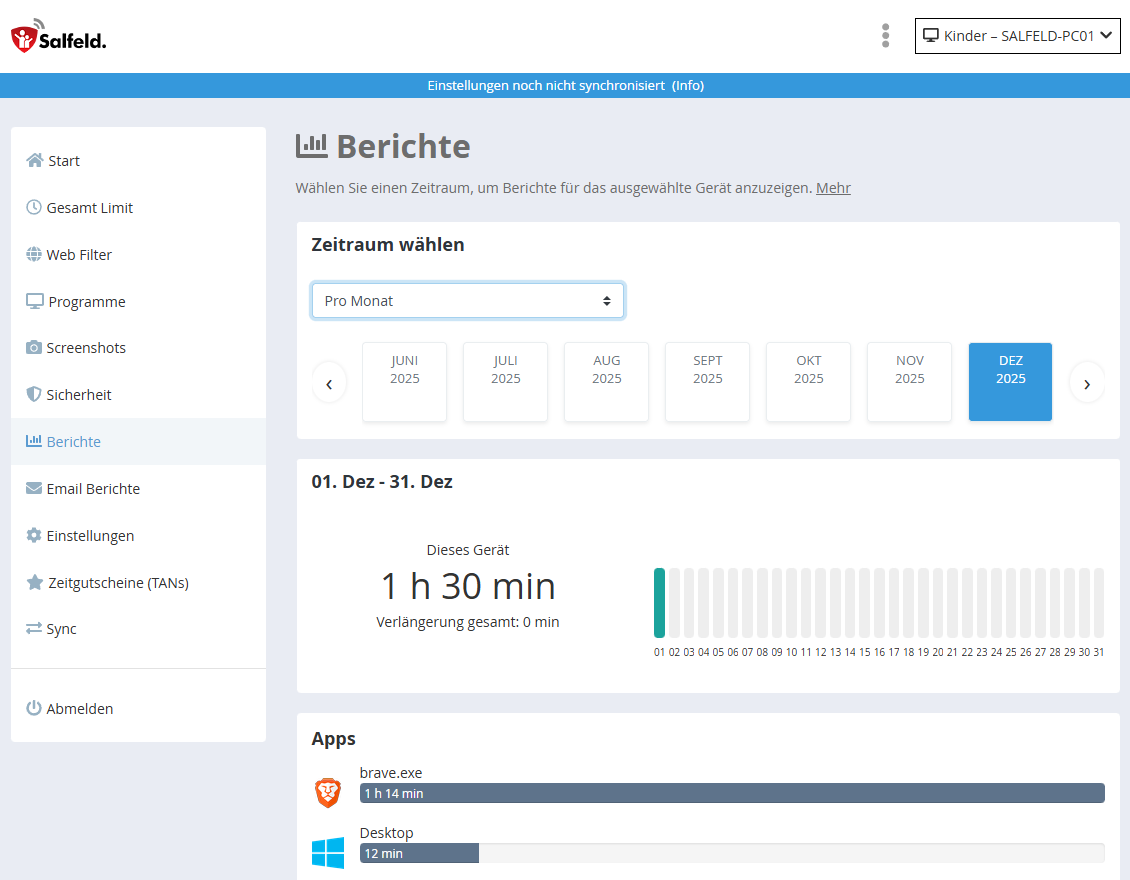This screenshot has height=880, width=1130.
Task: Follow the Mehr link
Action: 833,188
